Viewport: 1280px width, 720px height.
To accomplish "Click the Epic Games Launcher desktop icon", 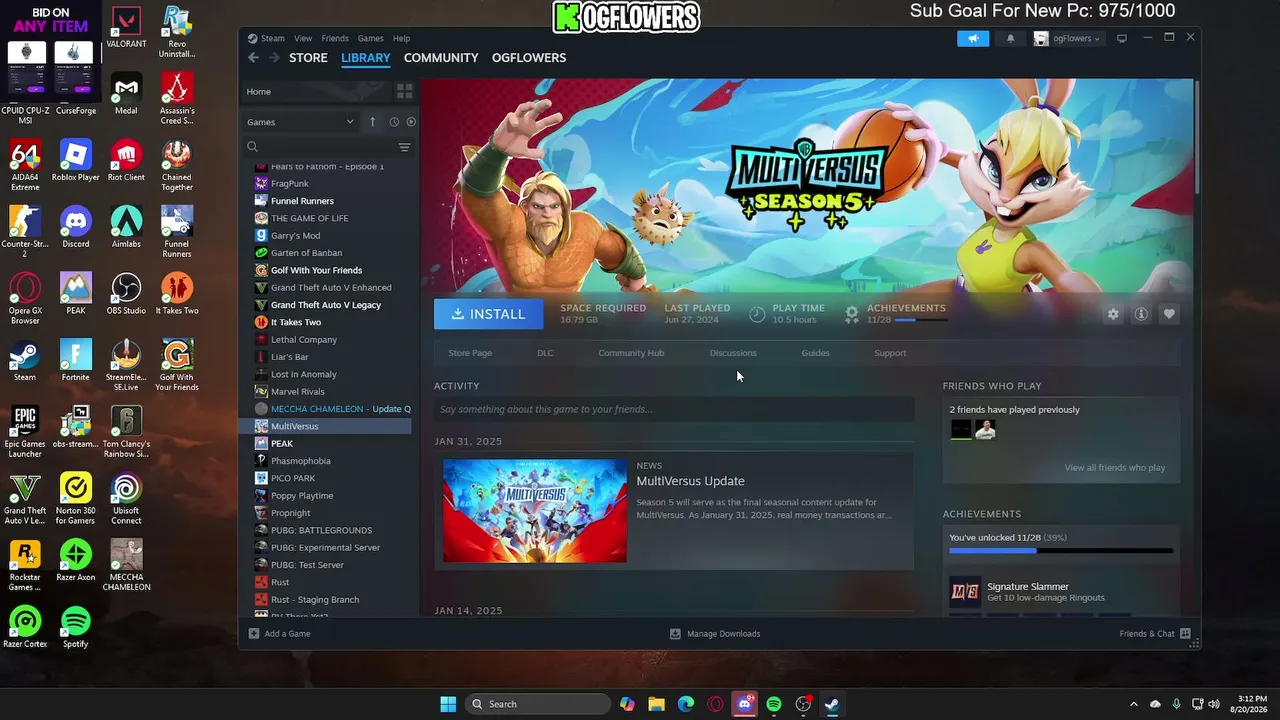I will tap(25, 432).
